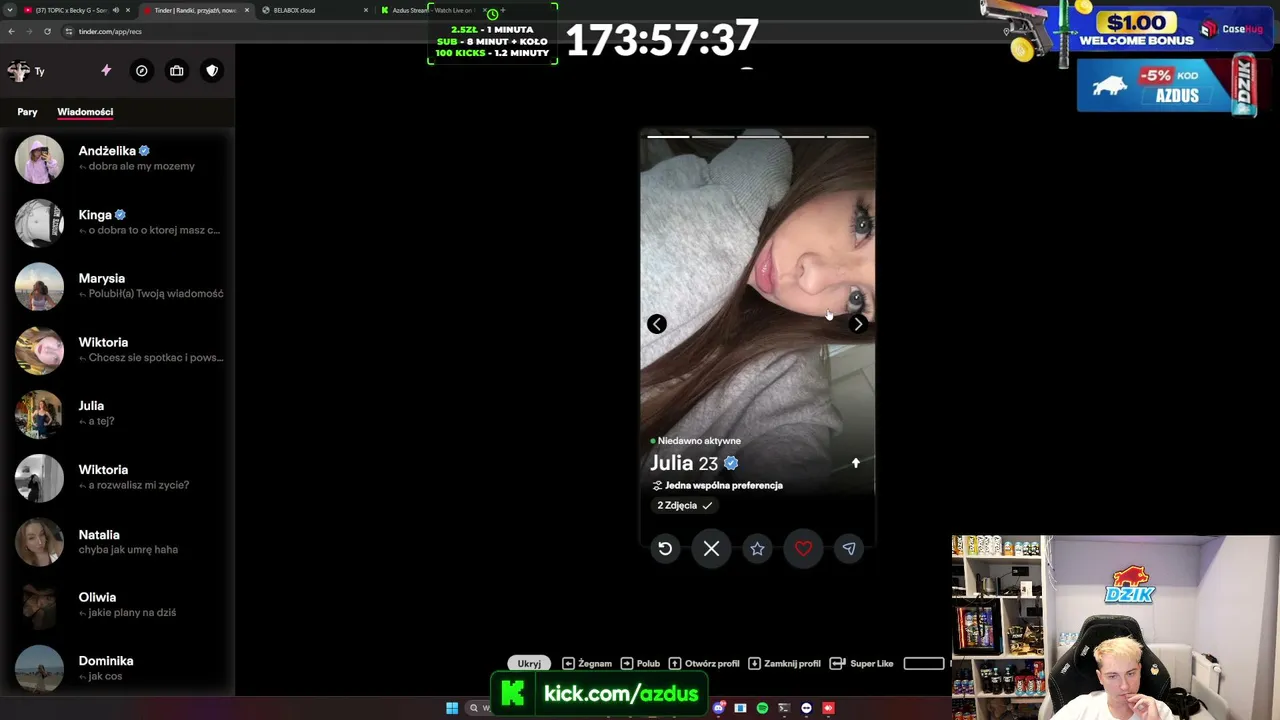Viewport: 1280px width, 720px height.
Task: Switch to the Tinder browser tab
Action: pos(196,10)
